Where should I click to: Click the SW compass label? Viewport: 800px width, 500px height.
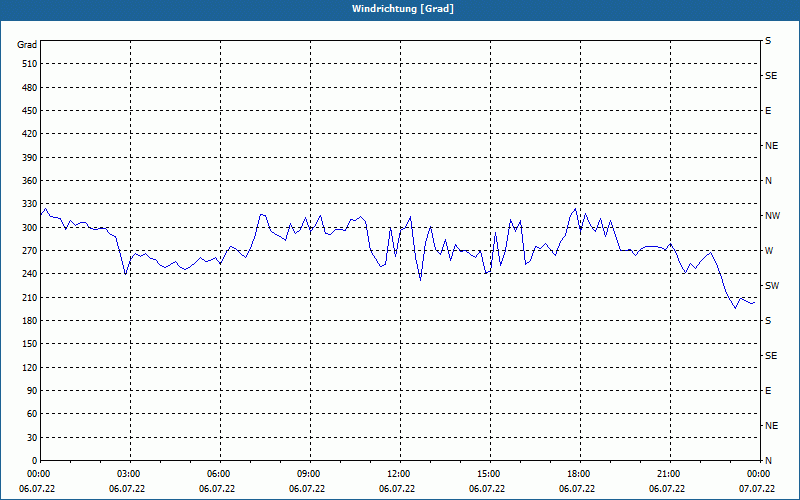click(x=772, y=286)
